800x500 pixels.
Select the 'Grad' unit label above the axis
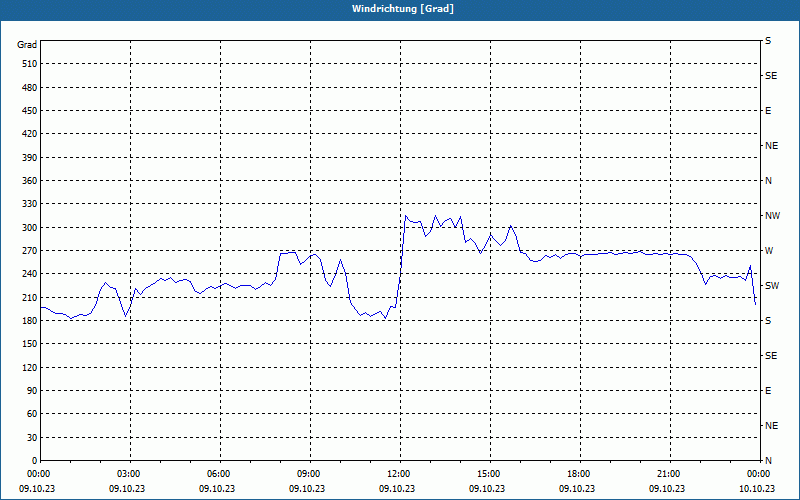tap(27, 45)
